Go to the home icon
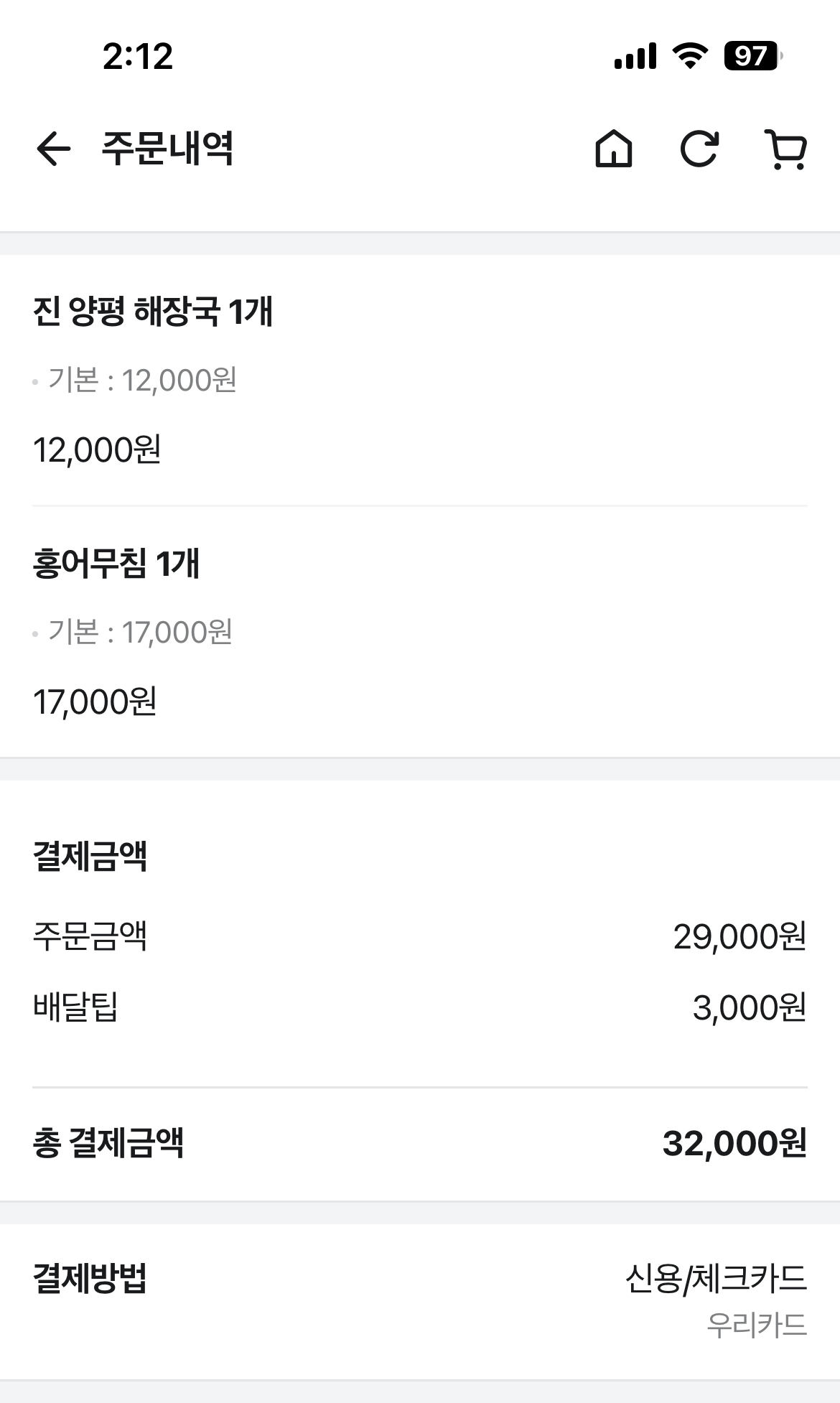Viewport: 840px width, 1403px height. (x=614, y=149)
